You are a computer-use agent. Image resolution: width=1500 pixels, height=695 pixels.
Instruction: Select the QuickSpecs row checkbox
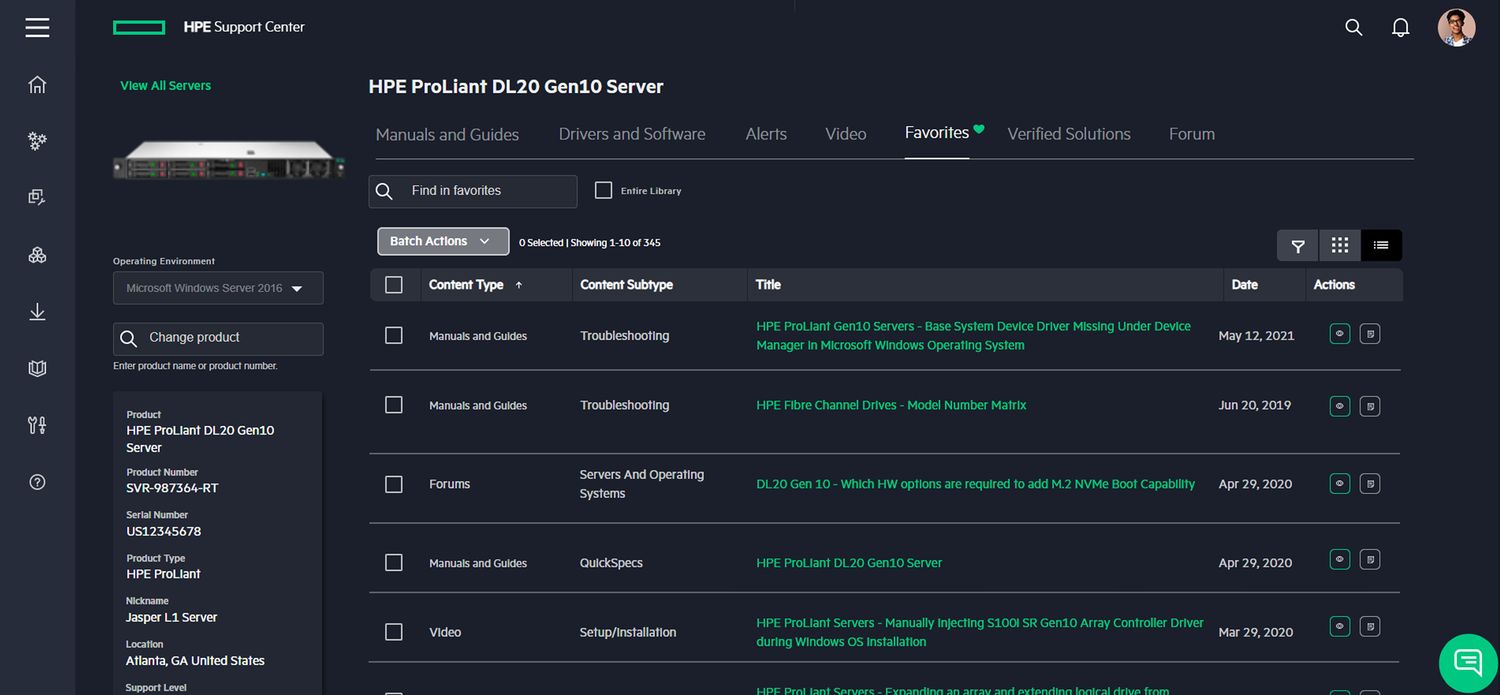394,563
